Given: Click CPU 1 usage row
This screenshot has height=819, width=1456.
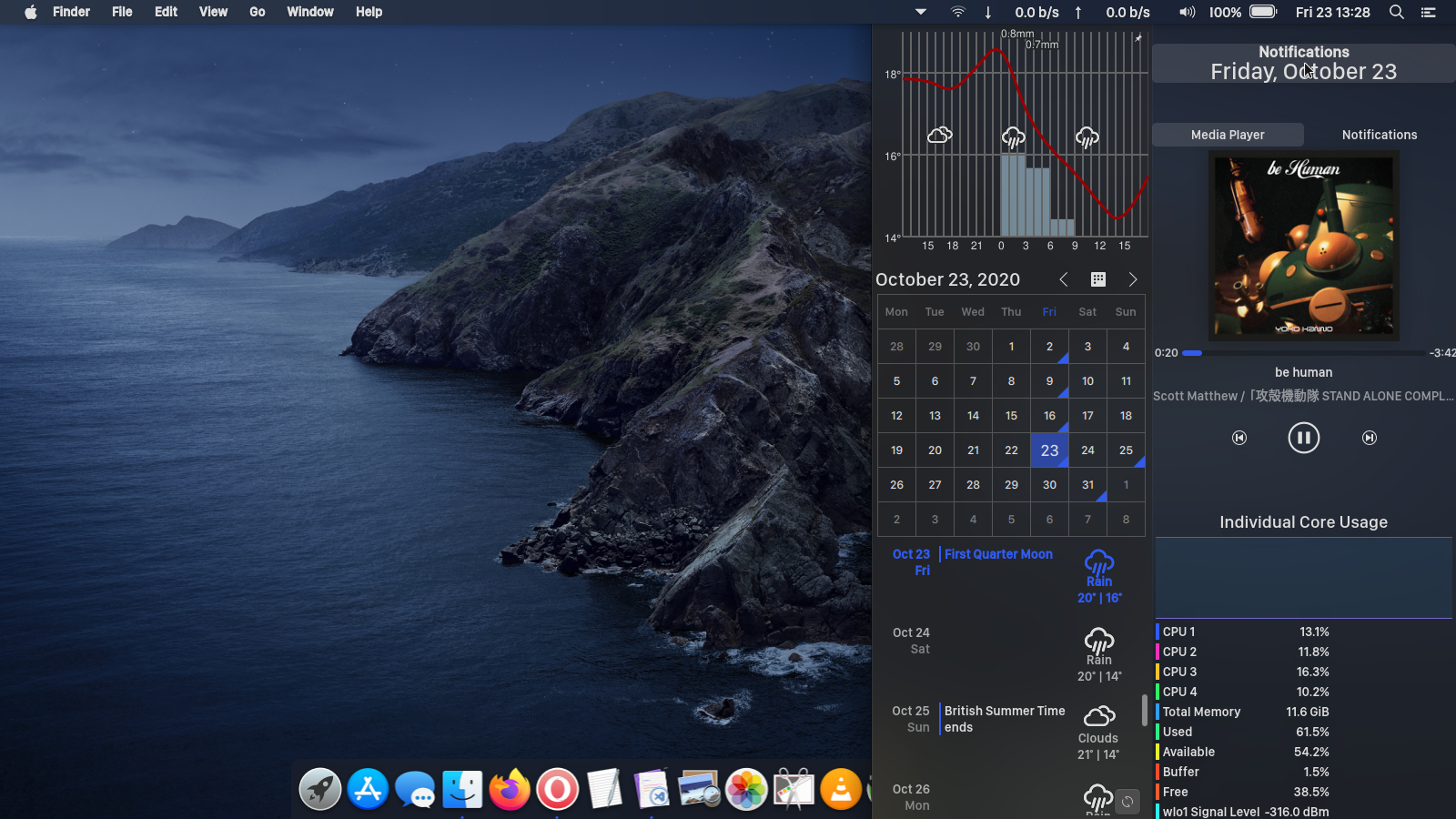Looking at the screenshot, I should click(1243, 632).
